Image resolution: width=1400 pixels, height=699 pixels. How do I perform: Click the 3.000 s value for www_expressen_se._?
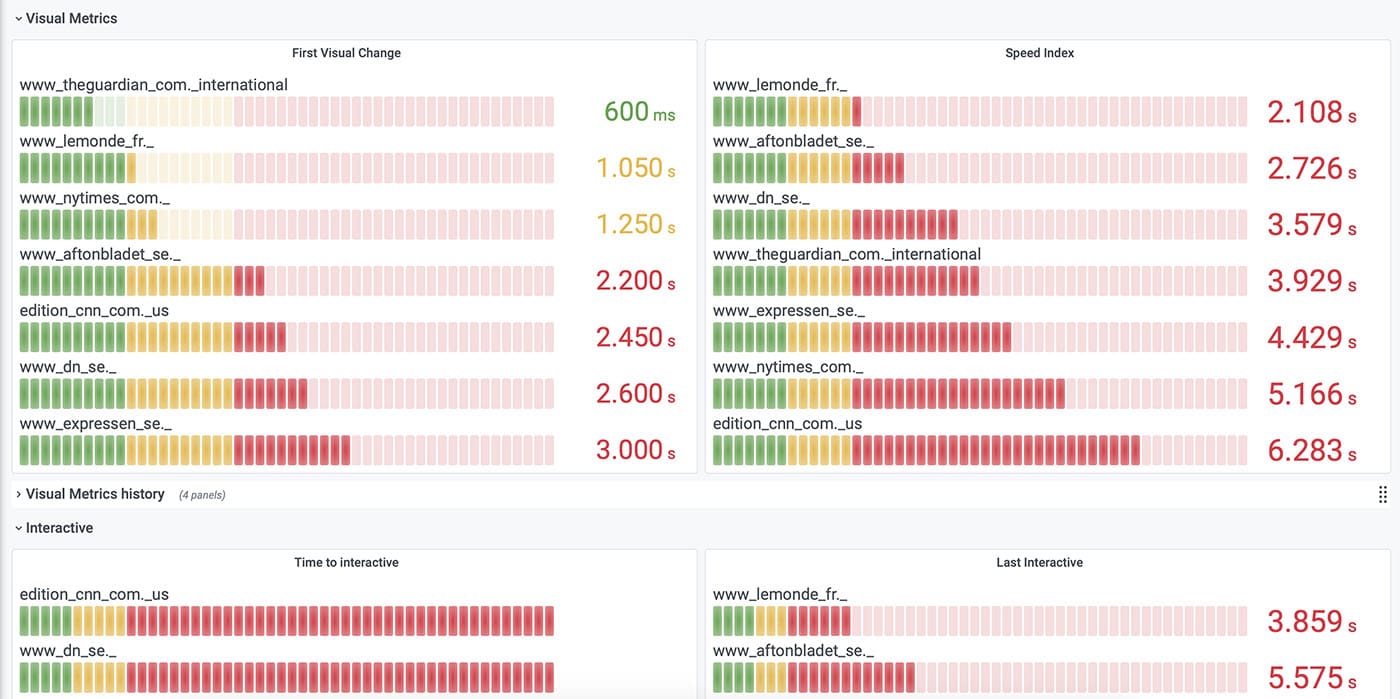(635, 450)
